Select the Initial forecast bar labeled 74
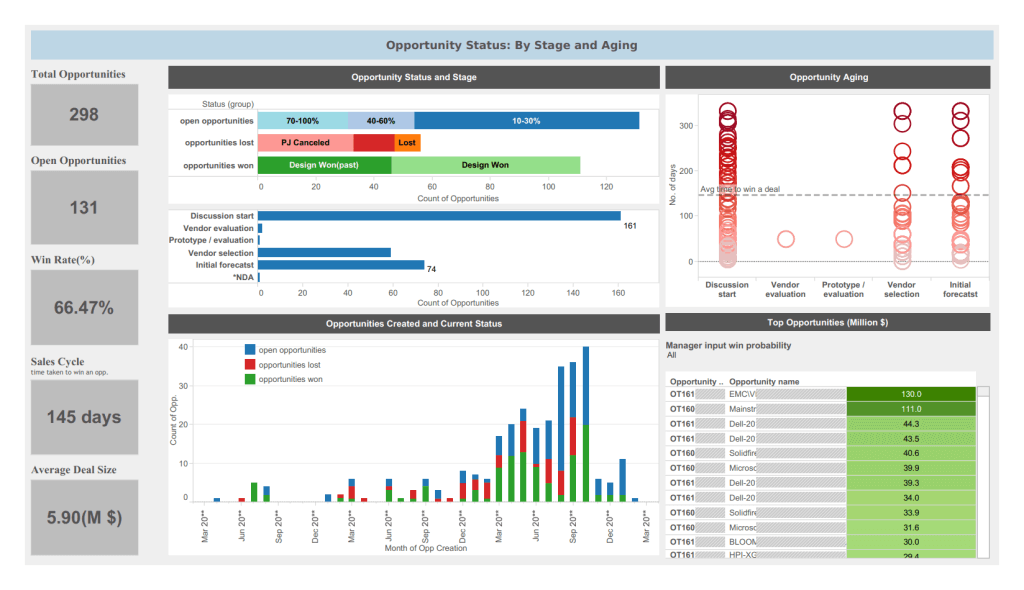Screen dimensions: 1024x590 341,265
